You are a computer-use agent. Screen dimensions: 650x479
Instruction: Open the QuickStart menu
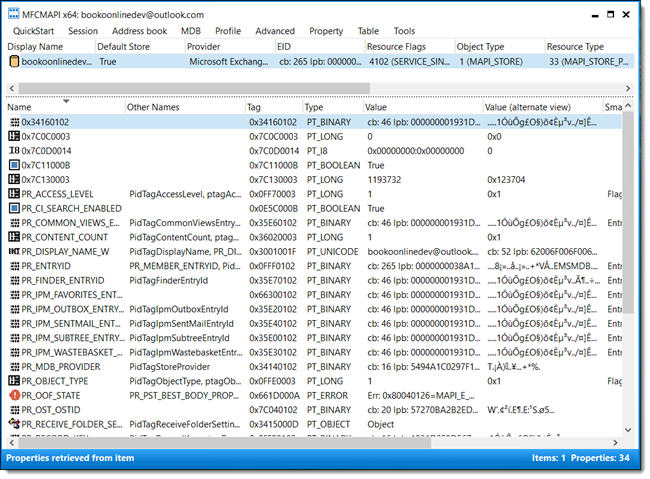(33, 31)
